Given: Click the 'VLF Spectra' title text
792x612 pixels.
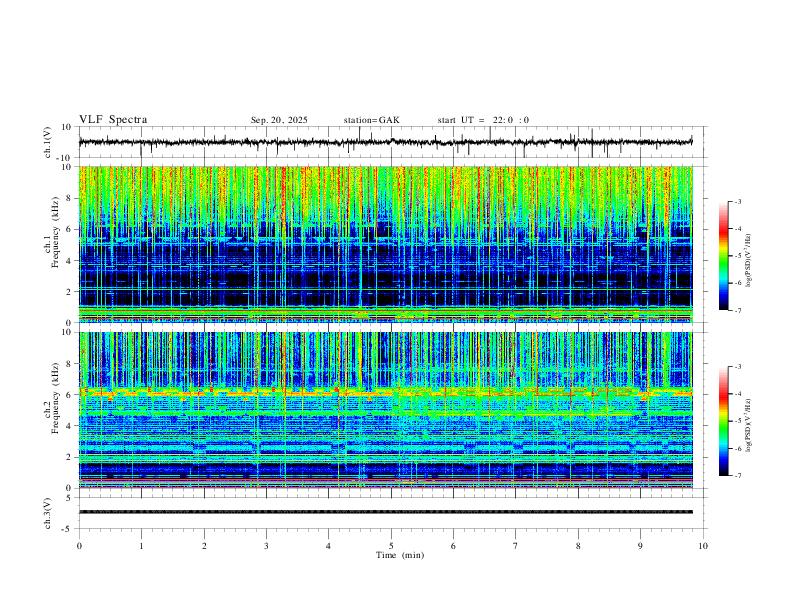Looking at the screenshot, I should 113,120.
